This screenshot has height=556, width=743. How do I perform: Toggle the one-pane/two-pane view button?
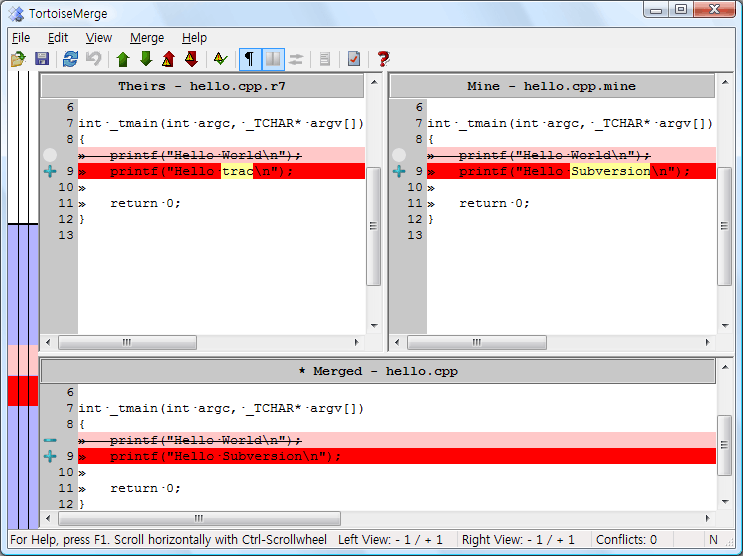tap(273, 60)
